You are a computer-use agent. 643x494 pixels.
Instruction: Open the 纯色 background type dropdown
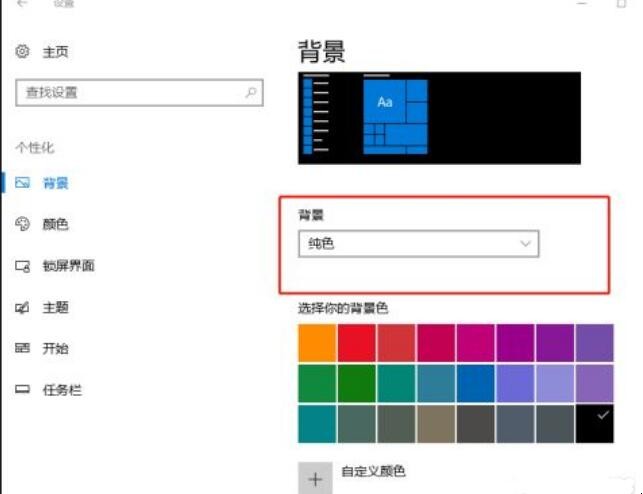point(419,244)
